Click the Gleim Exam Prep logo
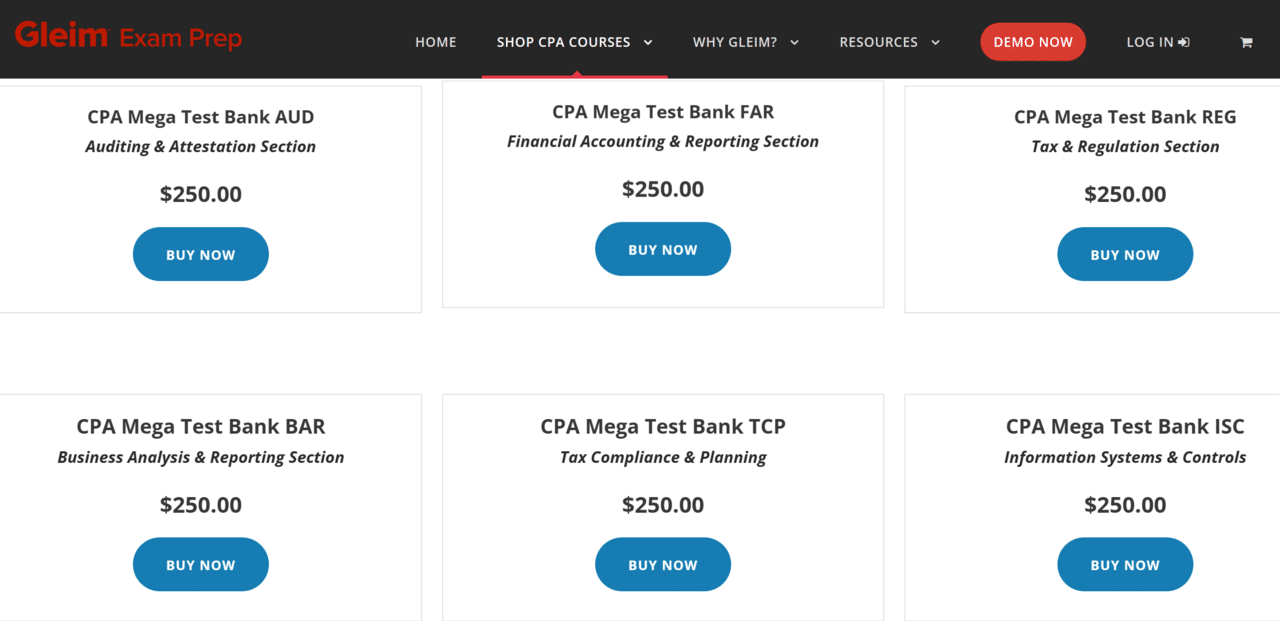 point(128,37)
